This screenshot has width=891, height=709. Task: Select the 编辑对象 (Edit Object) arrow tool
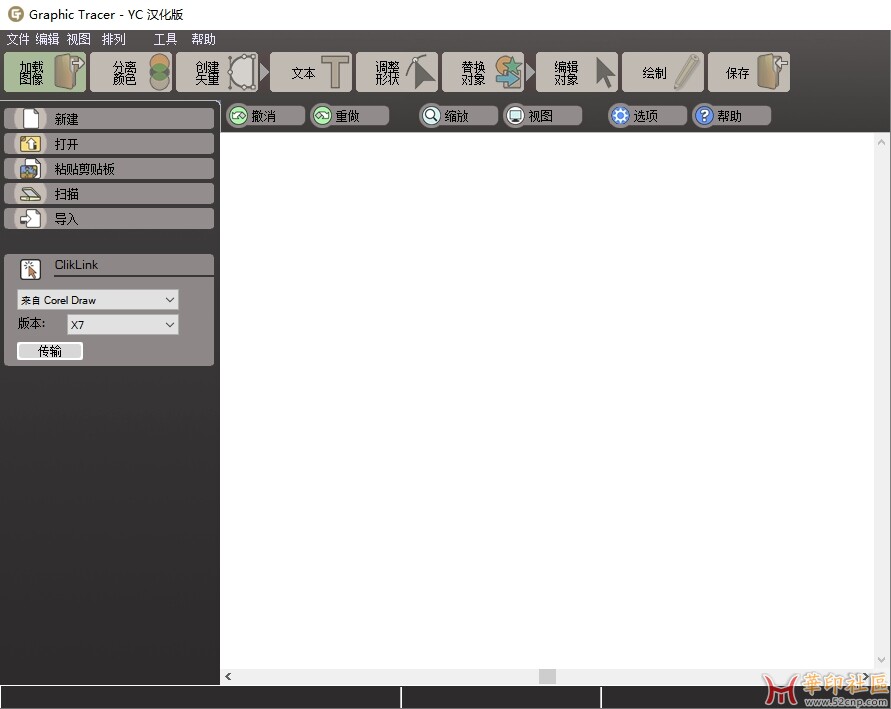577,72
